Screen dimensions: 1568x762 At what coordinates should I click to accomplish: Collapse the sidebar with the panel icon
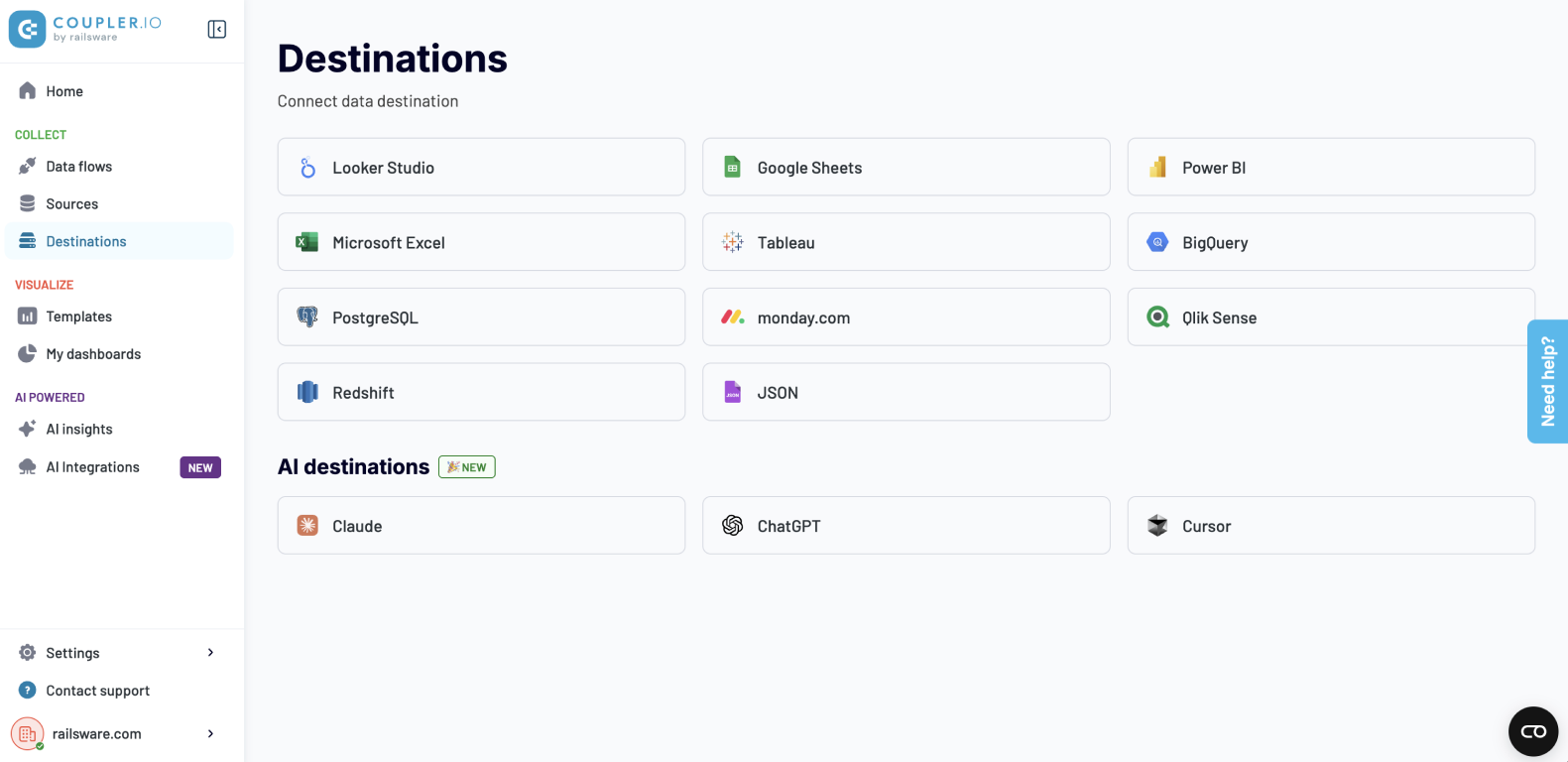tap(217, 30)
